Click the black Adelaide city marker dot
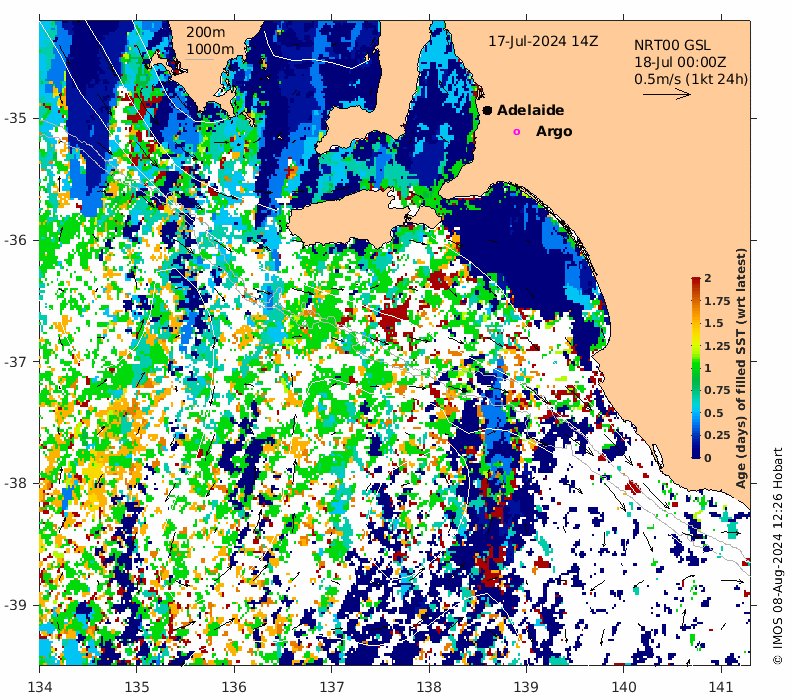Image resolution: width=792 pixels, height=700 pixels. click(x=487, y=110)
